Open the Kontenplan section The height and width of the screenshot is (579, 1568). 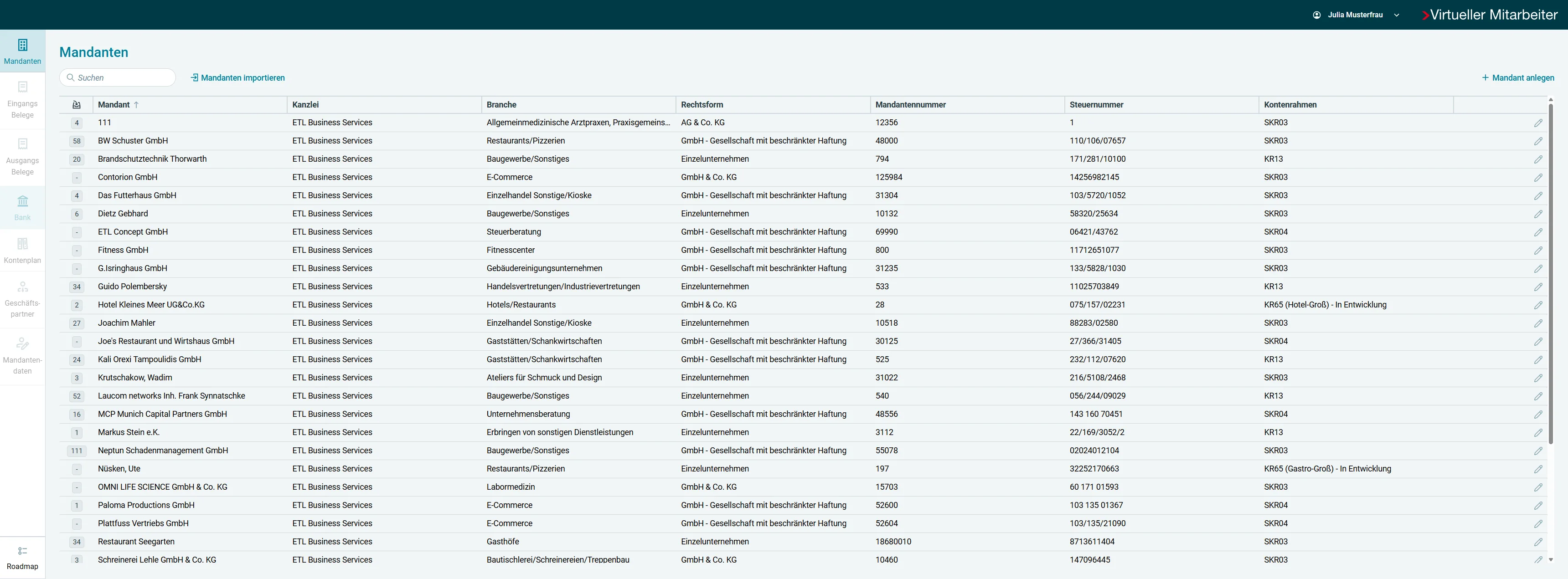(x=22, y=251)
